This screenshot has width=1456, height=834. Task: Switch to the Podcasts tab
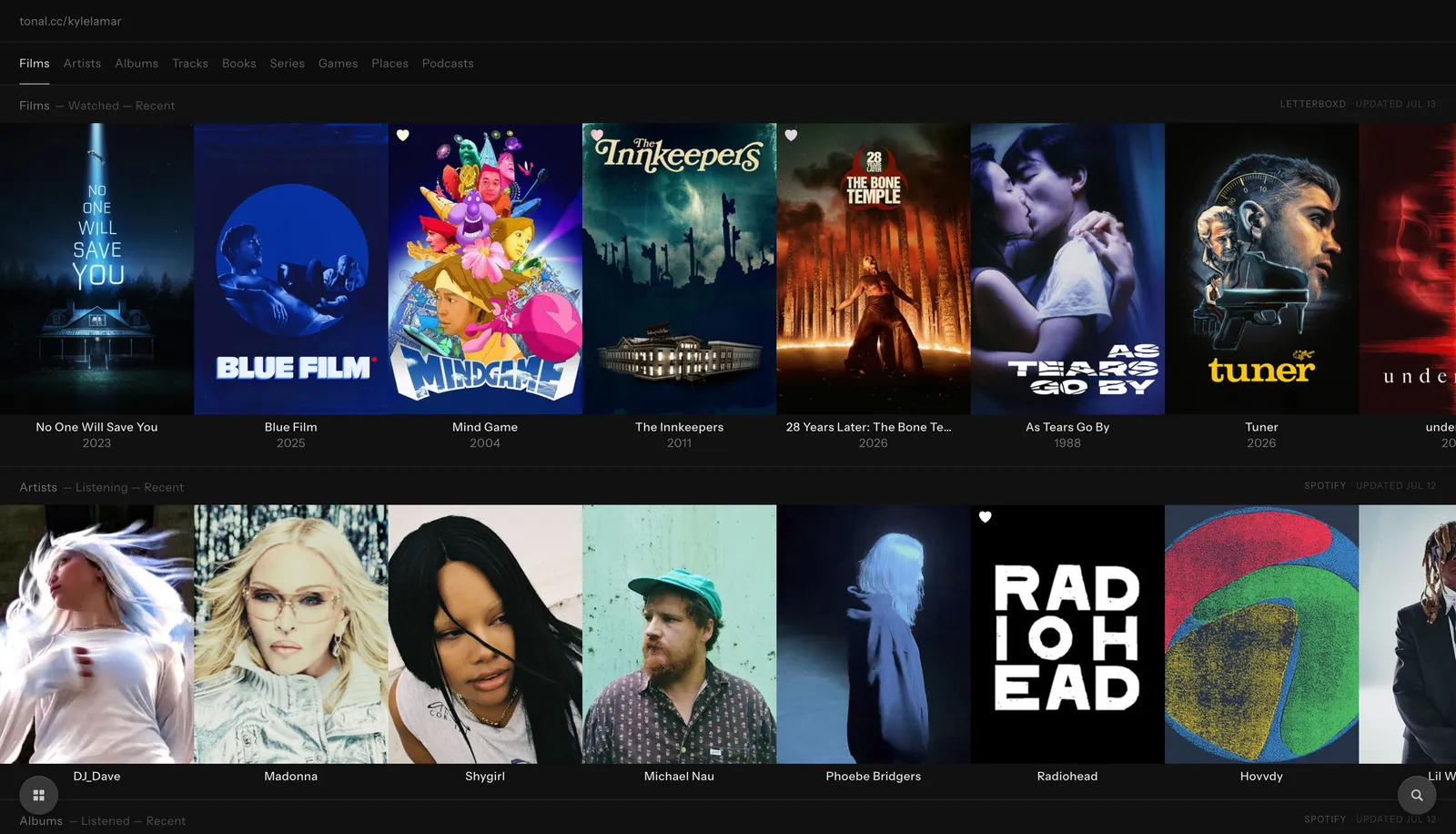pos(448,64)
